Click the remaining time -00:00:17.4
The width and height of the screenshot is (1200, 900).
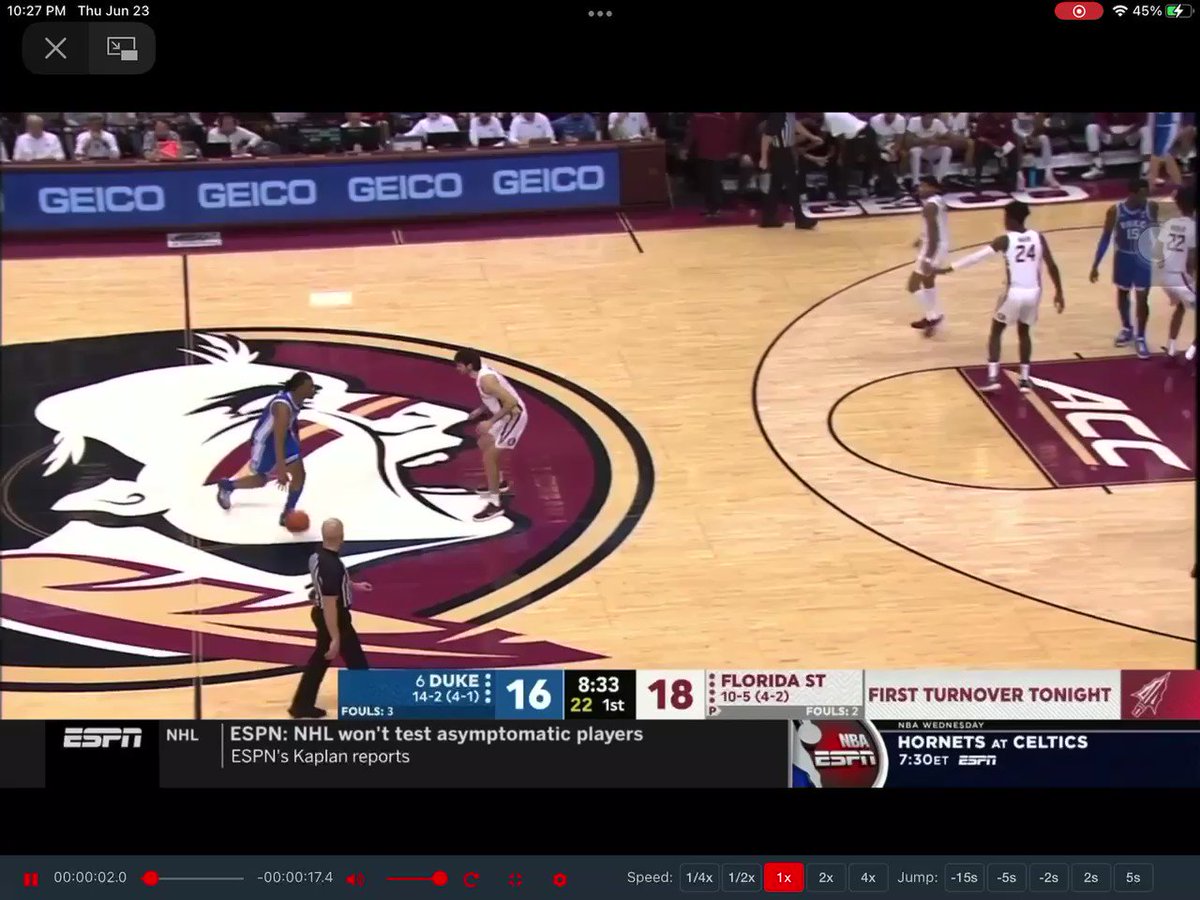coord(295,878)
